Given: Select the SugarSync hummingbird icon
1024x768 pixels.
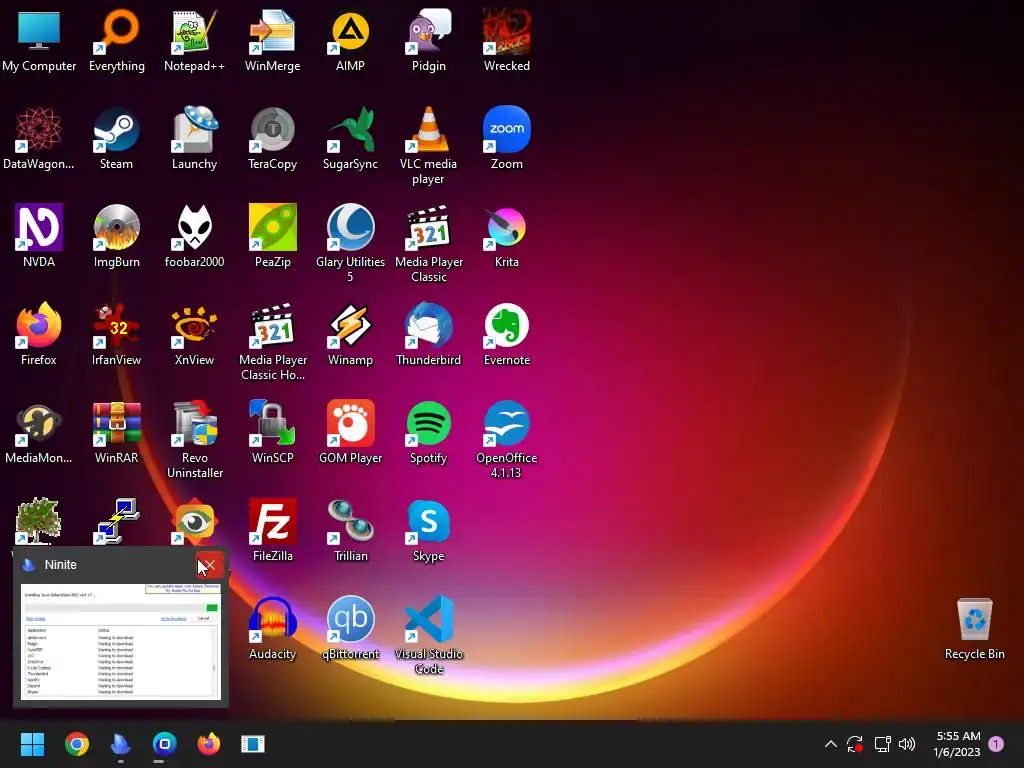Looking at the screenshot, I should tap(350, 138).
